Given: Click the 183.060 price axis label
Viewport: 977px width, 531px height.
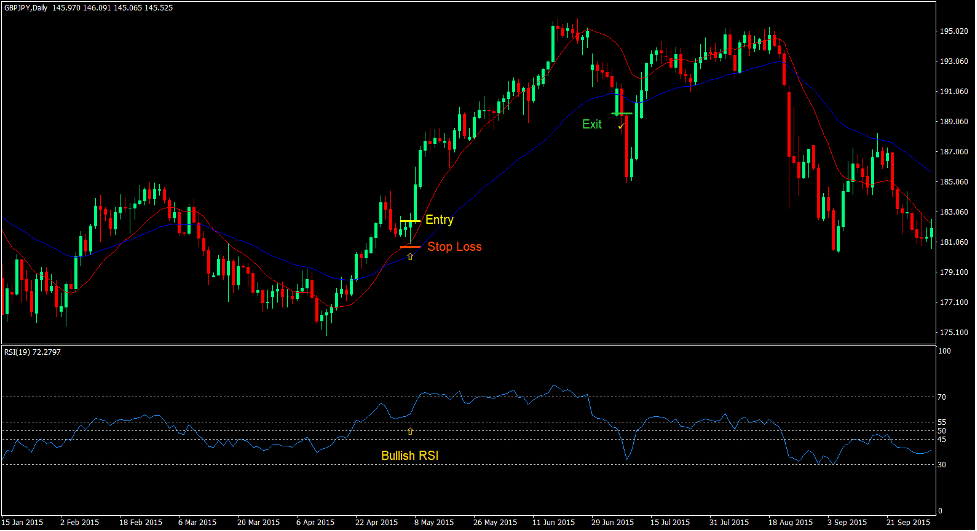Looking at the screenshot, I should coord(954,213).
